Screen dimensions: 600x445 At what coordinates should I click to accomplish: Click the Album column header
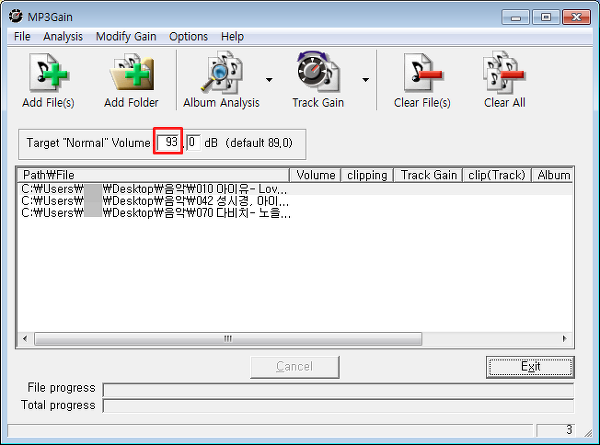click(553, 175)
